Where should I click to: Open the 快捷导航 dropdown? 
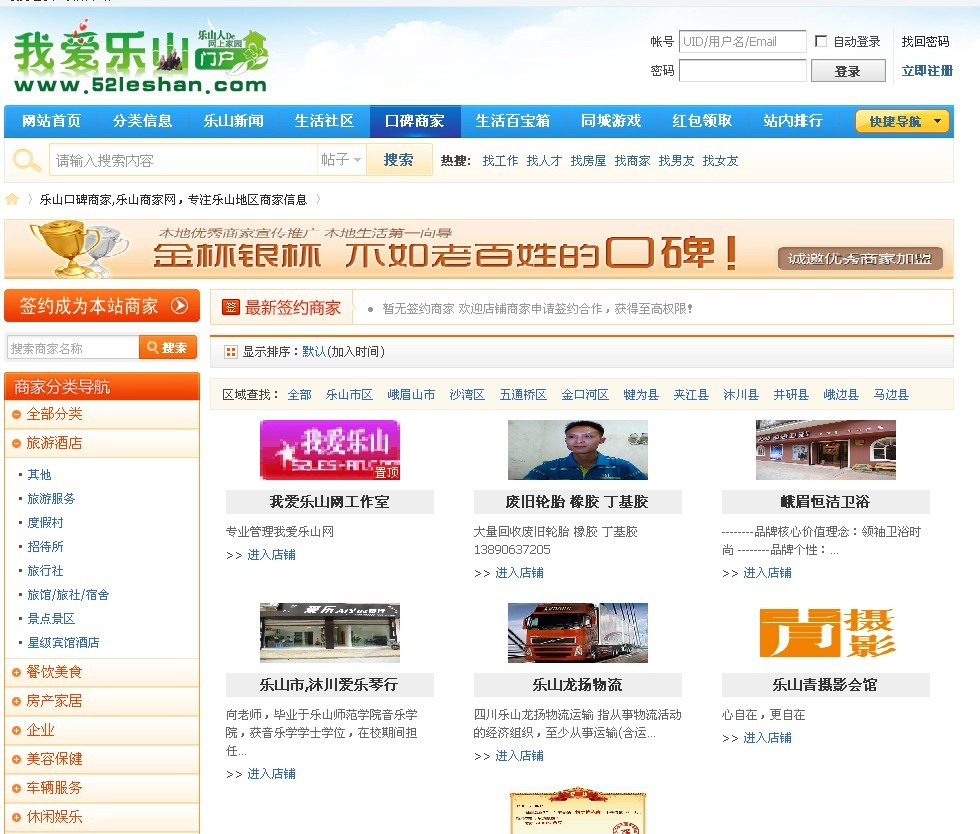pos(902,121)
